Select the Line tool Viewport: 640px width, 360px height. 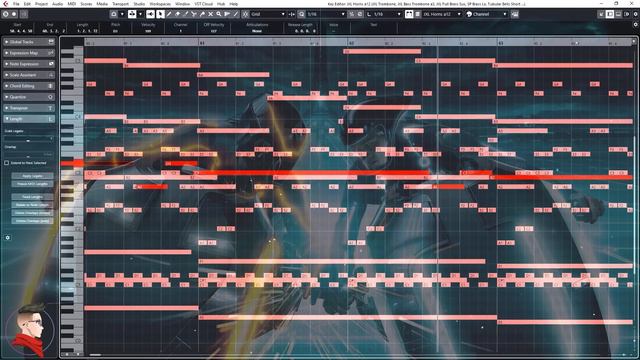(x=236, y=14)
